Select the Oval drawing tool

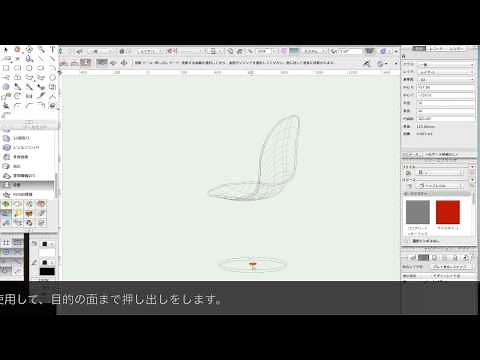(x=41, y=68)
